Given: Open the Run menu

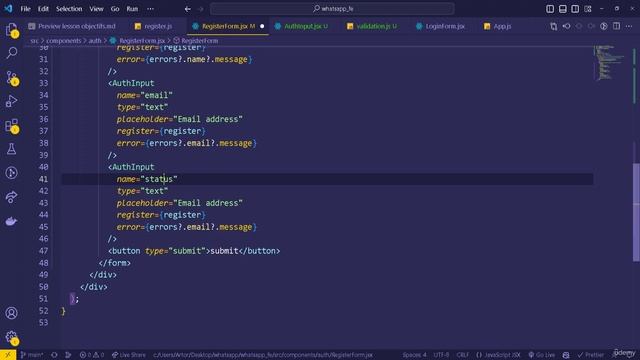Looking at the screenshot, I should 132,9.
